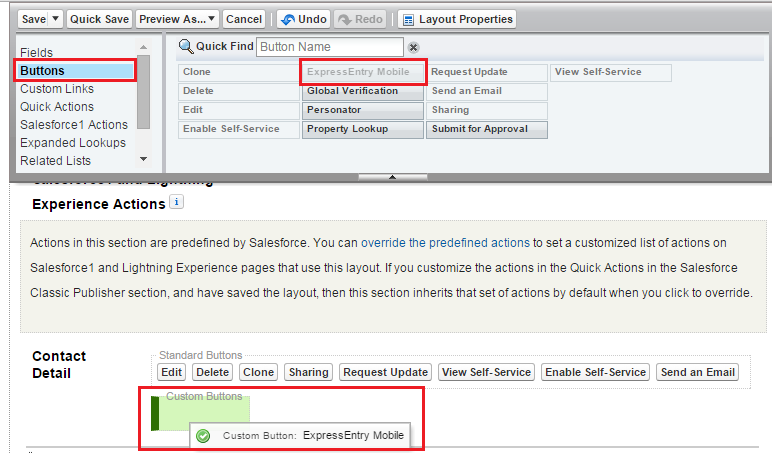Click Sharing in Standard Buttons
Image resolution: width=772 pixels, height=453 pixels.
309,372
